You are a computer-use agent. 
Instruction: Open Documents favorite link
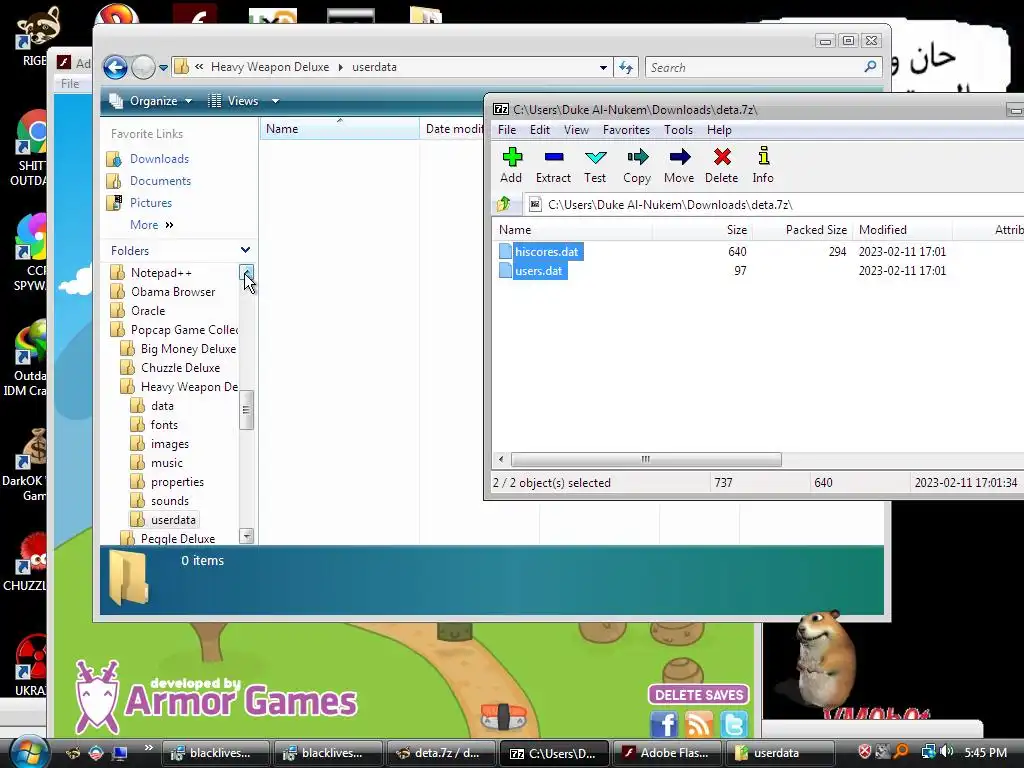pyautogui.click(x=160, y=181)
